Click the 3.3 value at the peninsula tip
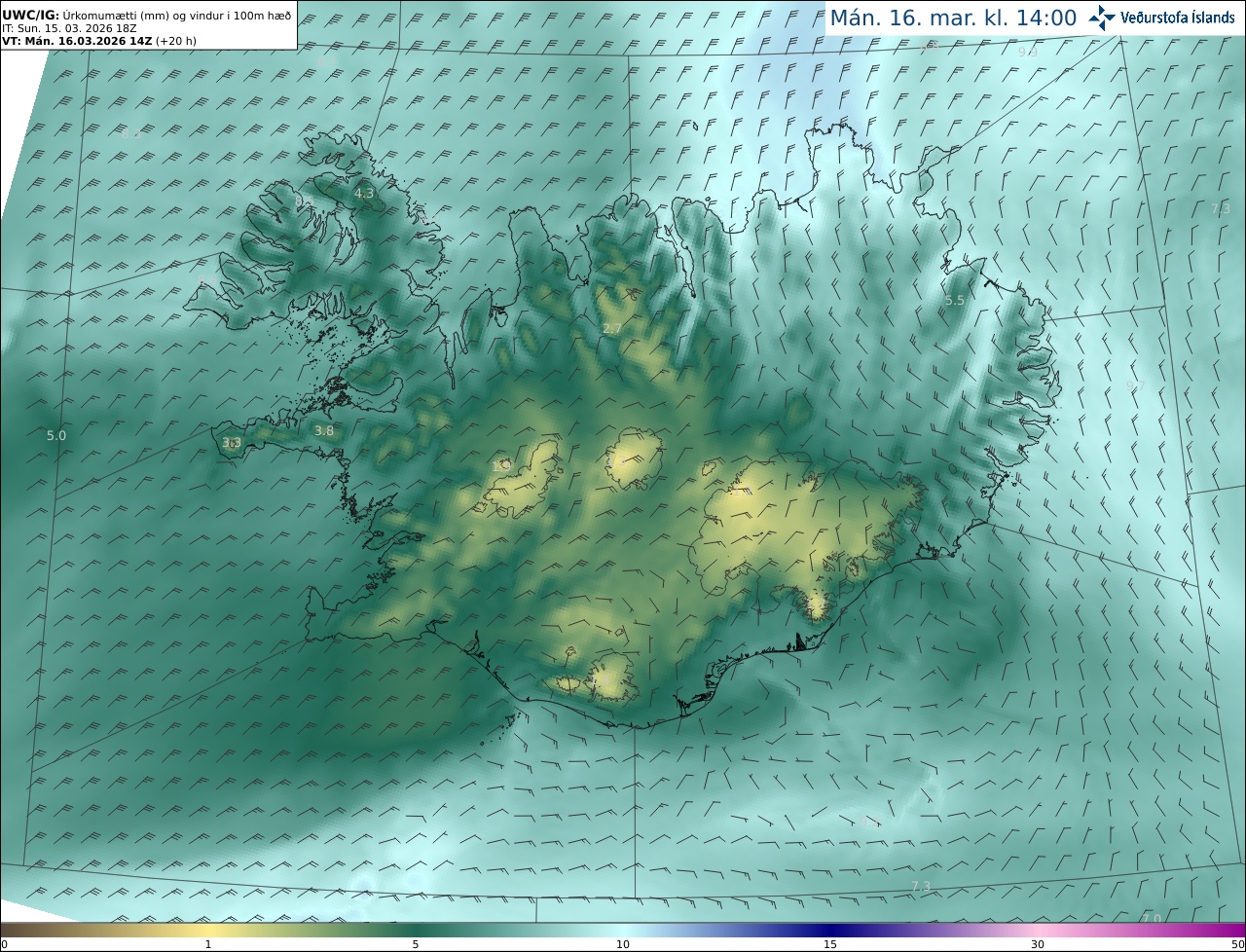The height and width of the screenshot is (952, 1246). 232,443
